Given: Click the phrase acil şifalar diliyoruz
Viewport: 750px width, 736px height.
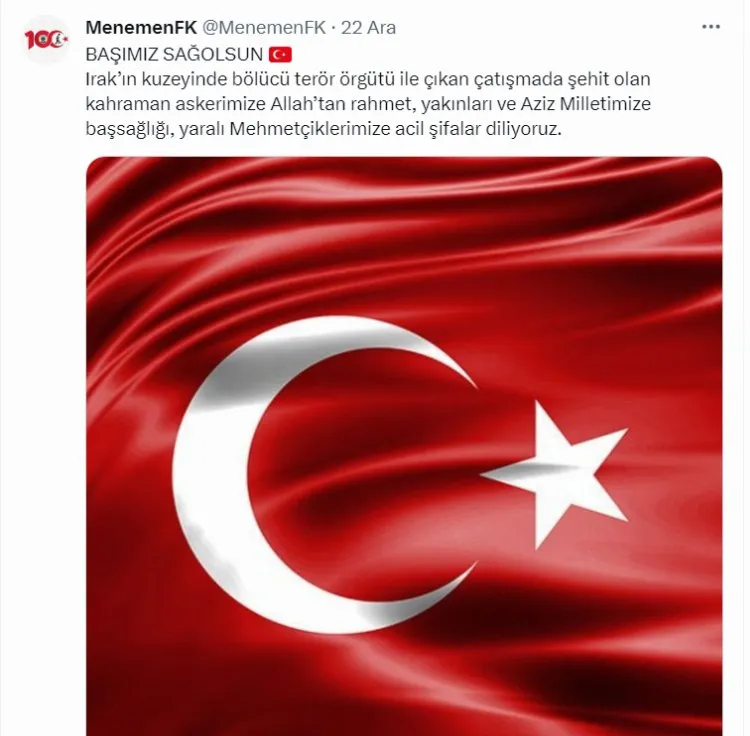Looking at the screenshot, I should (478, 129).
